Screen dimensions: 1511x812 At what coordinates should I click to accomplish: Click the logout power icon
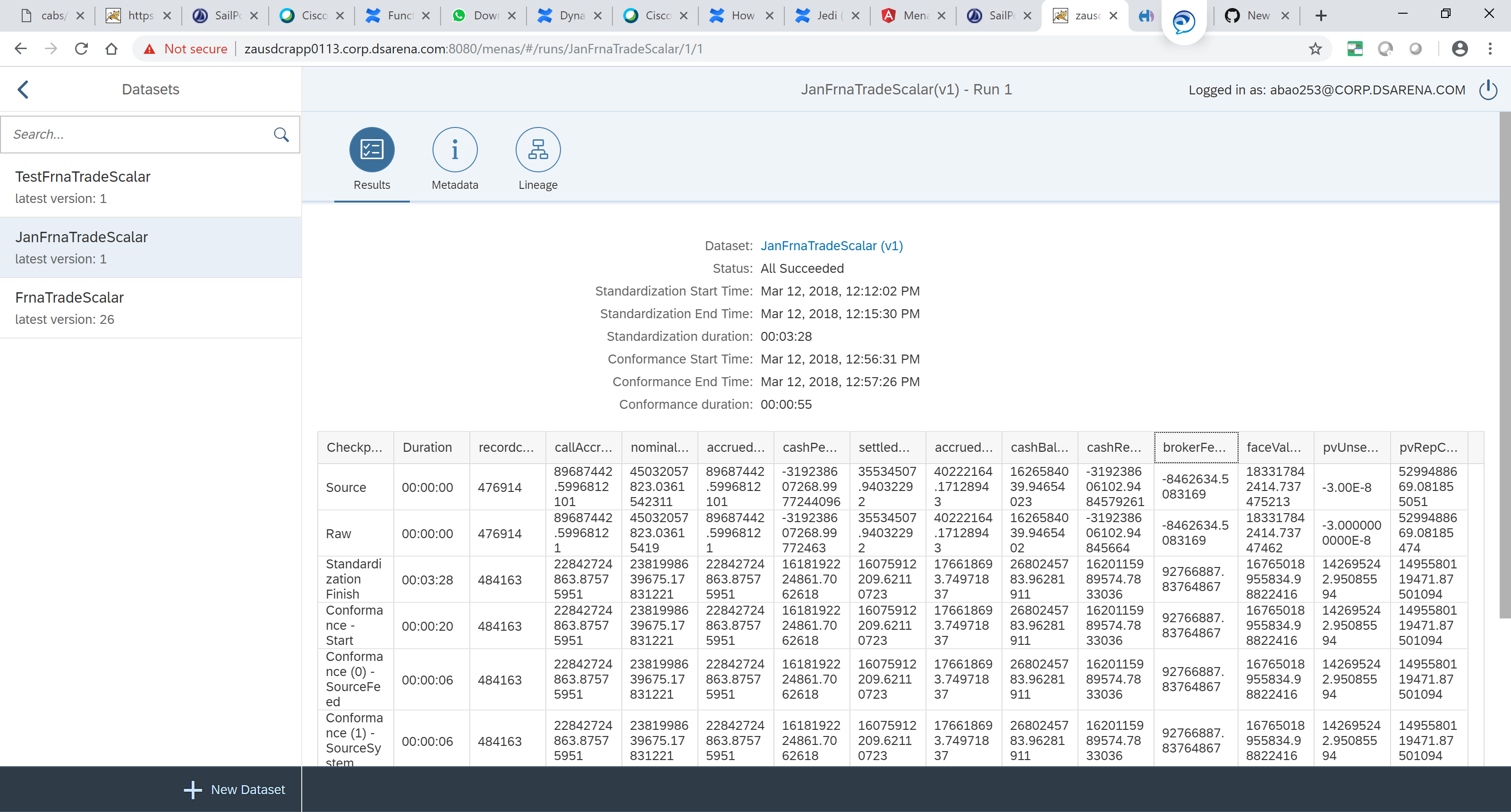pos(1488,89)
